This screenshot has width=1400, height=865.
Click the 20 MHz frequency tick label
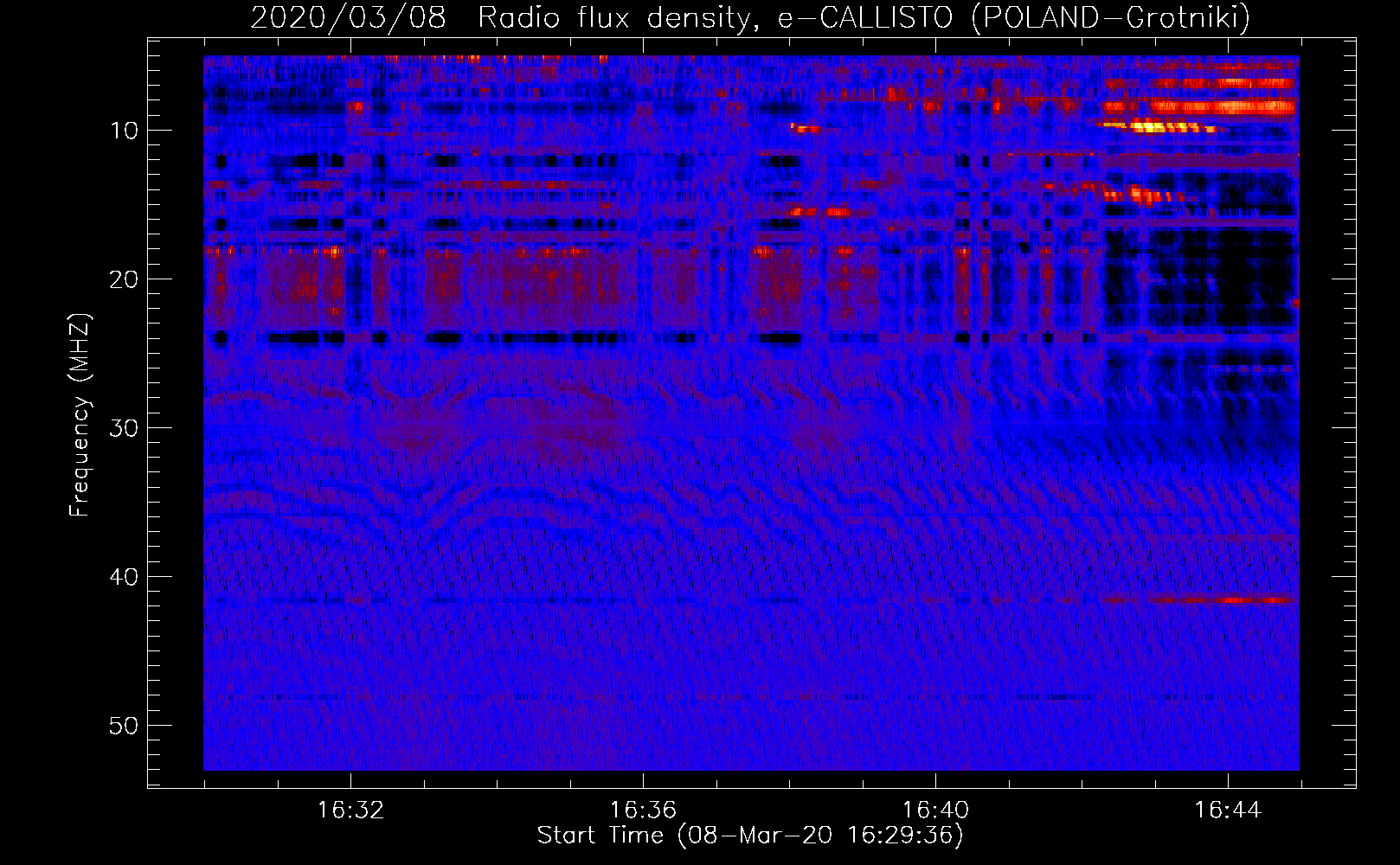click(125, 279)
